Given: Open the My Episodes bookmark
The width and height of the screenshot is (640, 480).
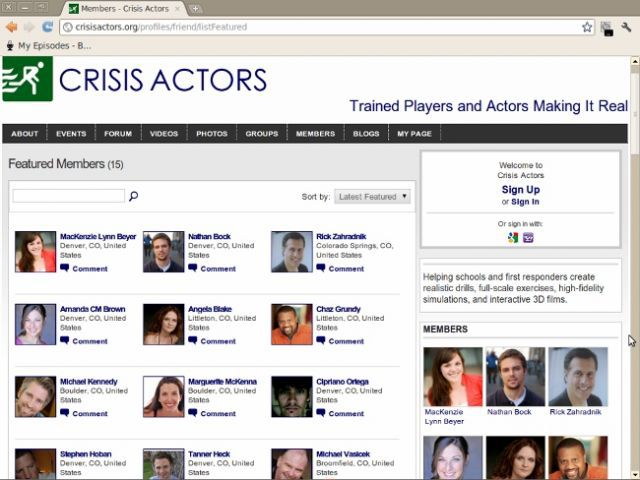Looking at the screenshot, I should 49,46.
